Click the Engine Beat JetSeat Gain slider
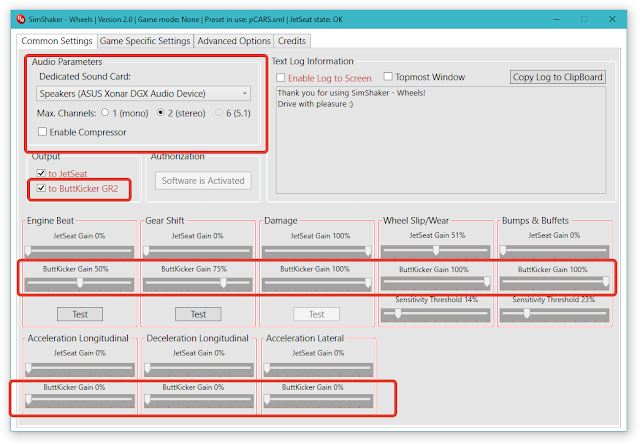 [80, 251]
